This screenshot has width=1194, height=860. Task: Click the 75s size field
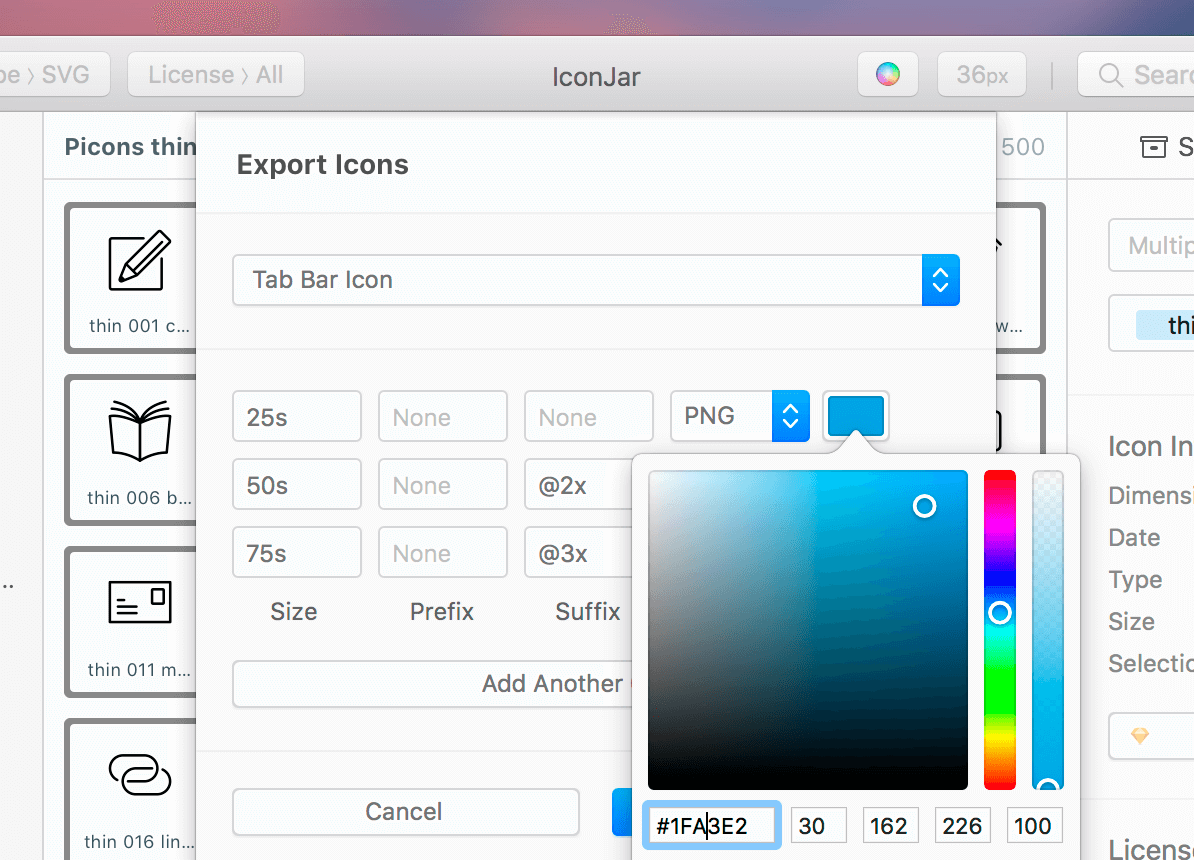(x=297, y=552)
